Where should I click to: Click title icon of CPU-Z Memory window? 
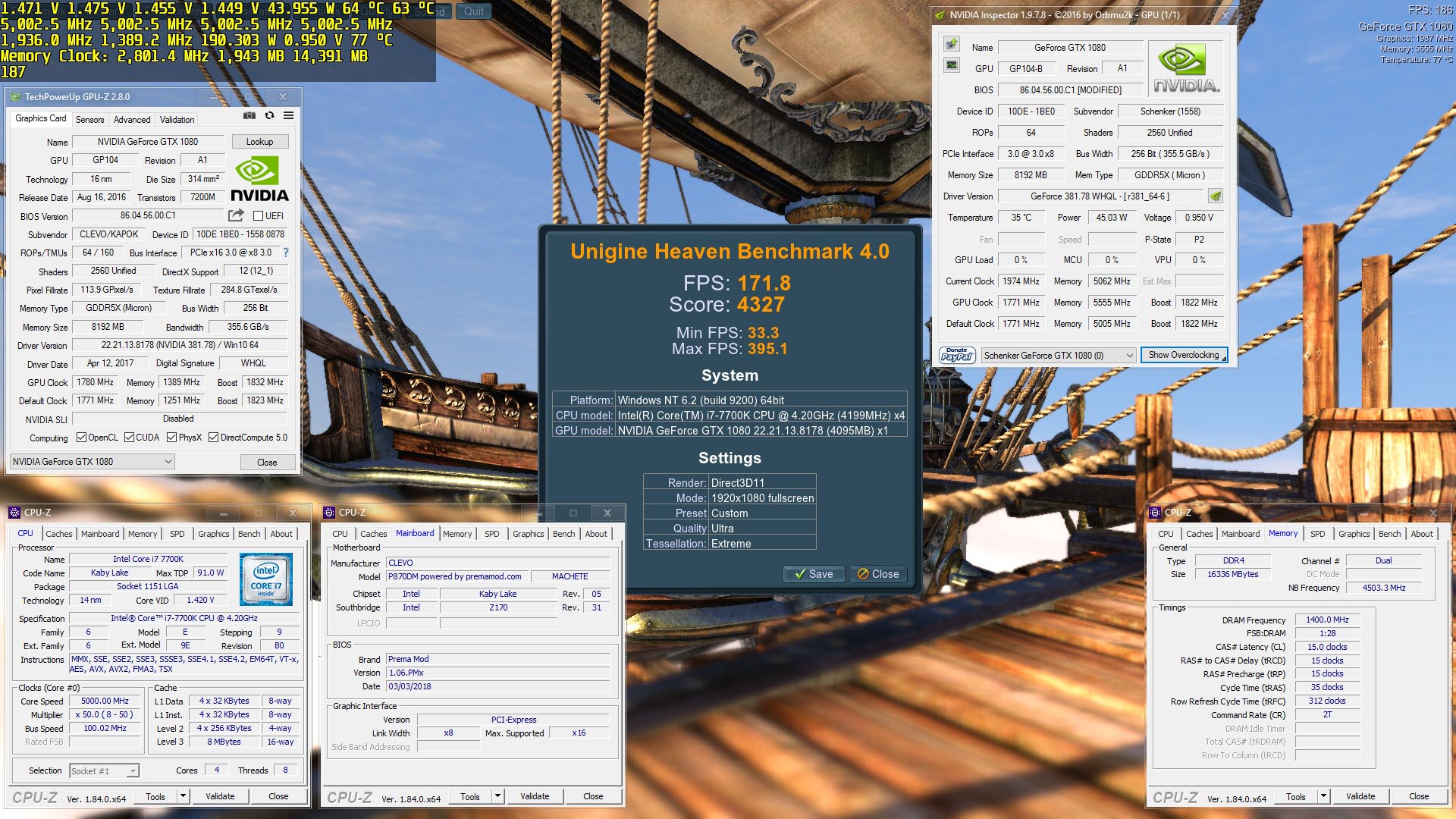point(1155,513)
